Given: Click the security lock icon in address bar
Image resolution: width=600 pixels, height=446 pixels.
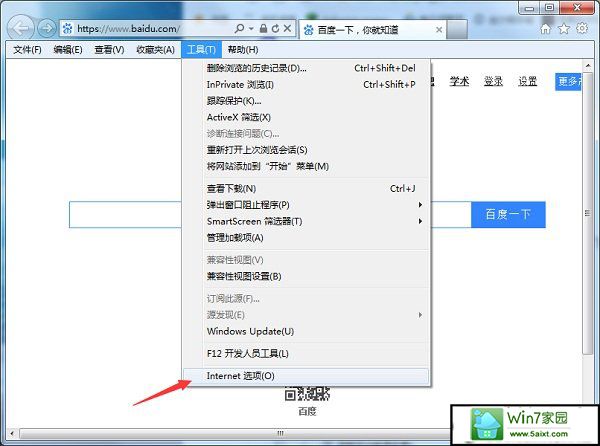Looking at the screenshot, I should [x=263, y=28].
